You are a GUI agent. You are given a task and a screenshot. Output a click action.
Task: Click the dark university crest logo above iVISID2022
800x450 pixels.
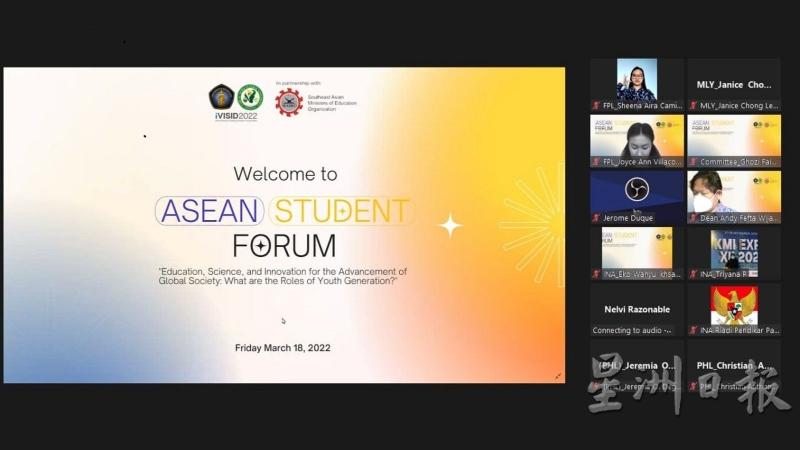coord(221,97)
